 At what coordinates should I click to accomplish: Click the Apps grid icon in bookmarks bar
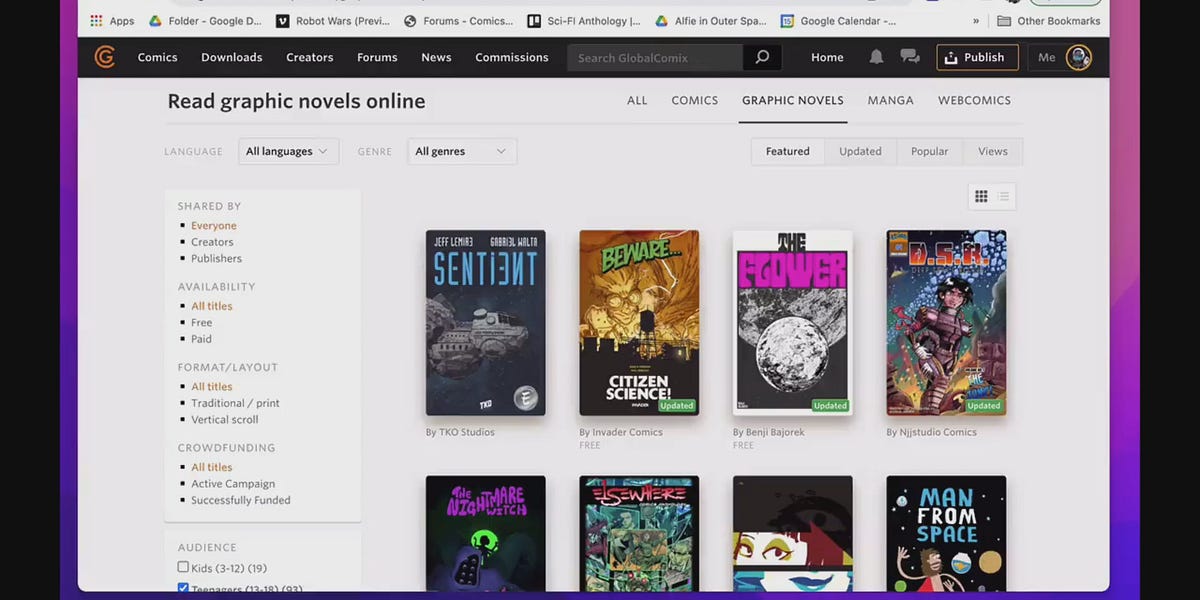point(97,20)
